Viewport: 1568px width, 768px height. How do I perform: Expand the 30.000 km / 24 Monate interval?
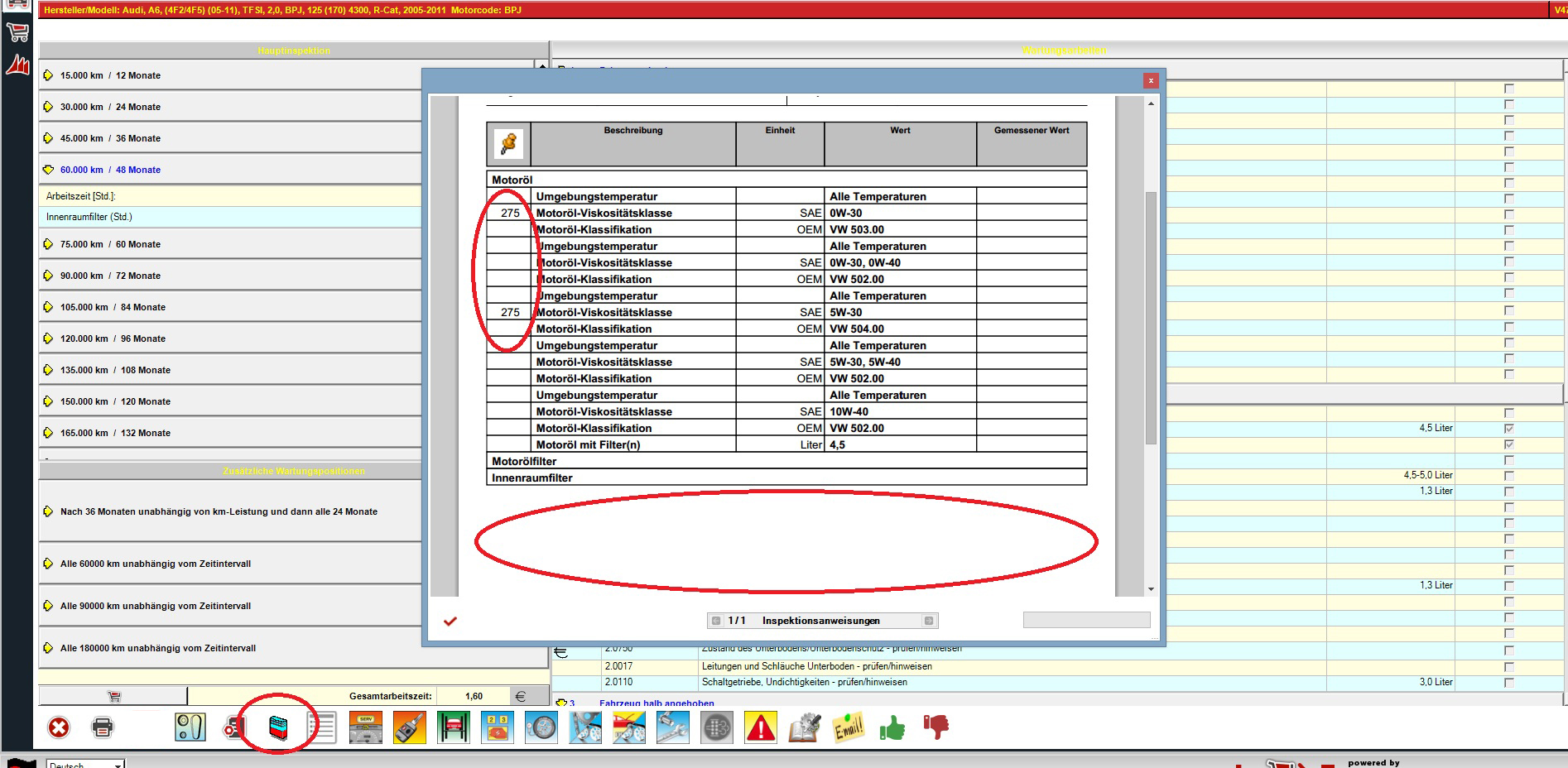coord(48,107)
